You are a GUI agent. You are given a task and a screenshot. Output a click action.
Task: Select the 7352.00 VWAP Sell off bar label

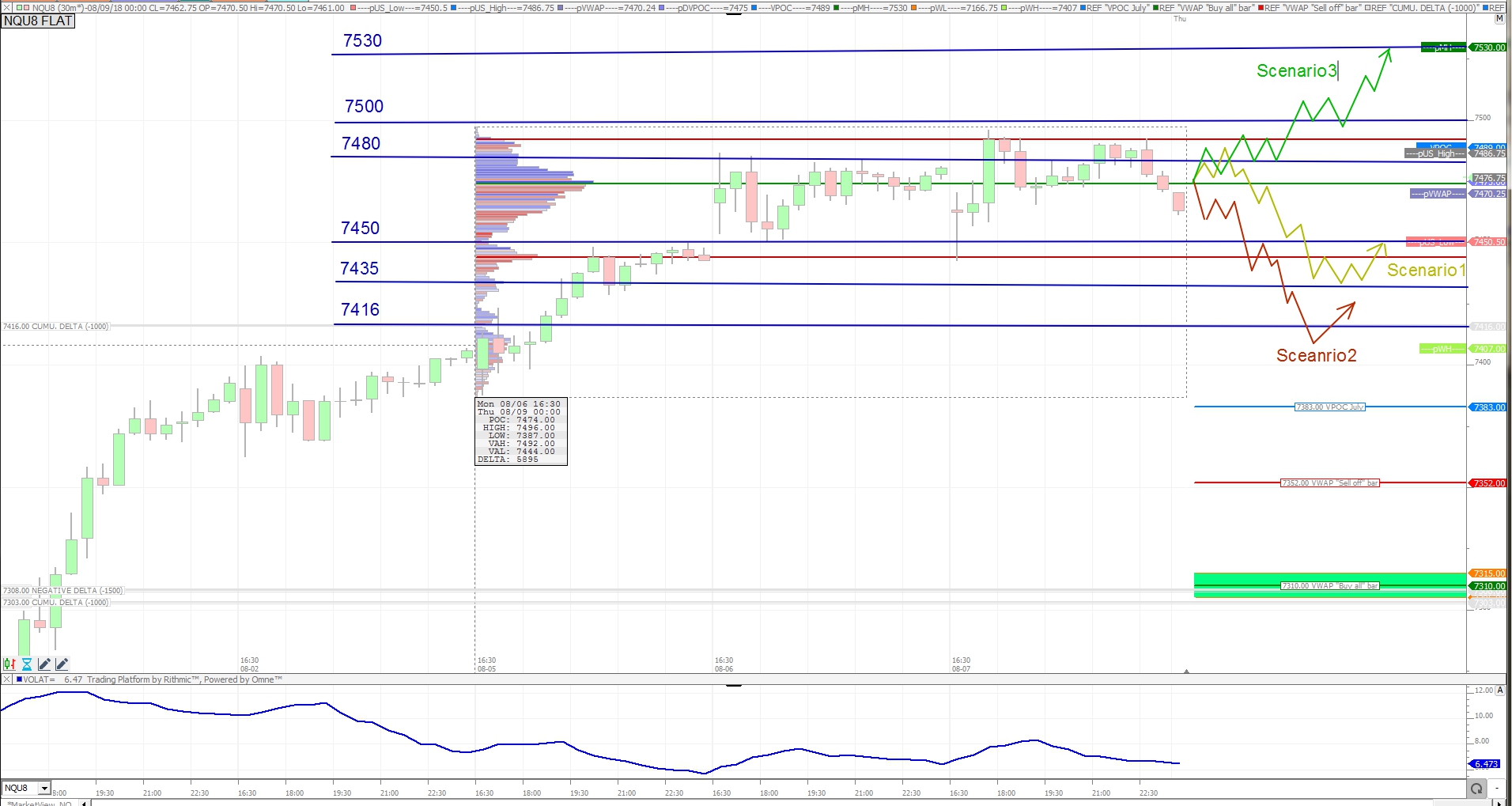pos(1330,483)
